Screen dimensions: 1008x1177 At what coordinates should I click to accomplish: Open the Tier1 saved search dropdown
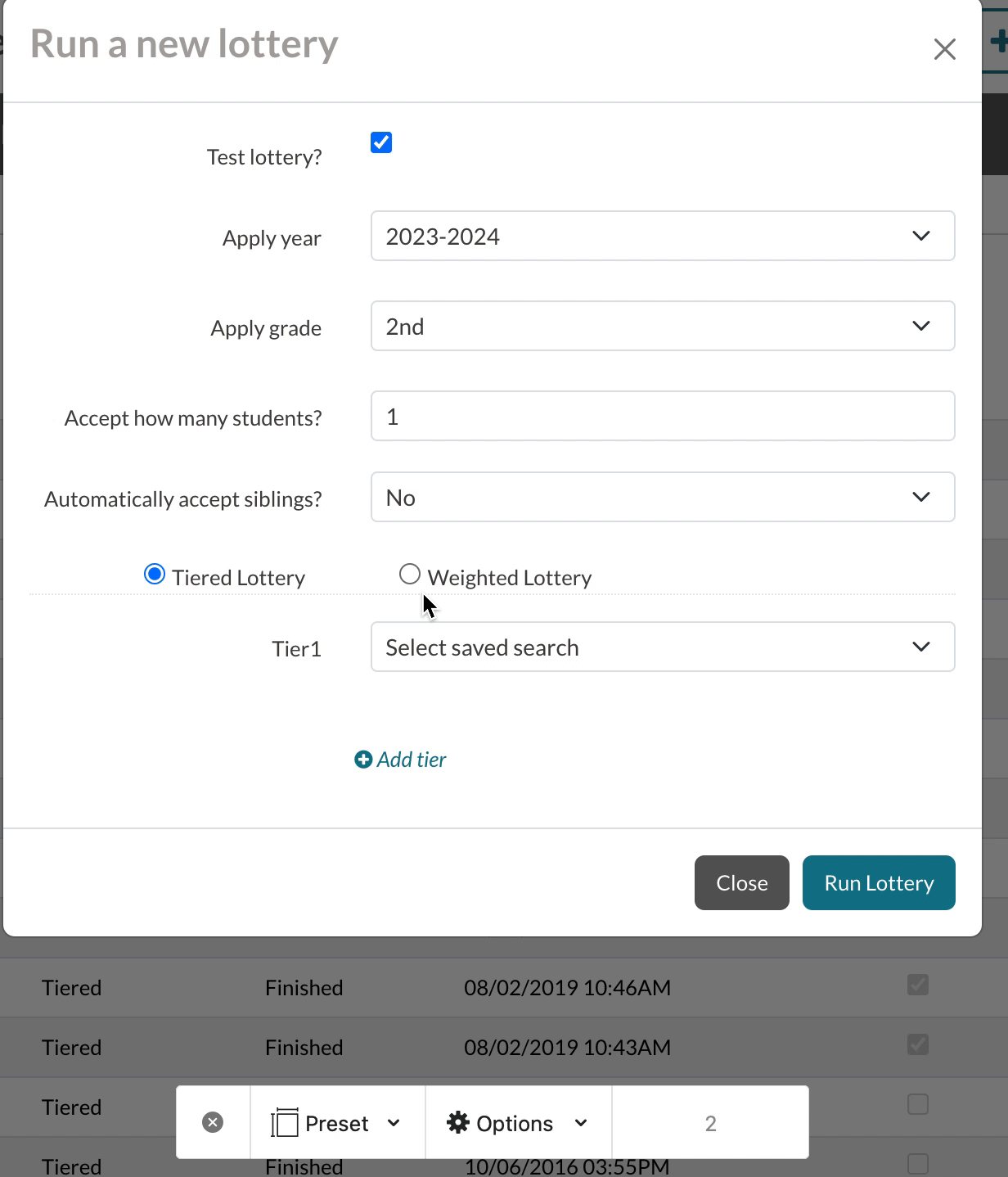coord(661,647)
